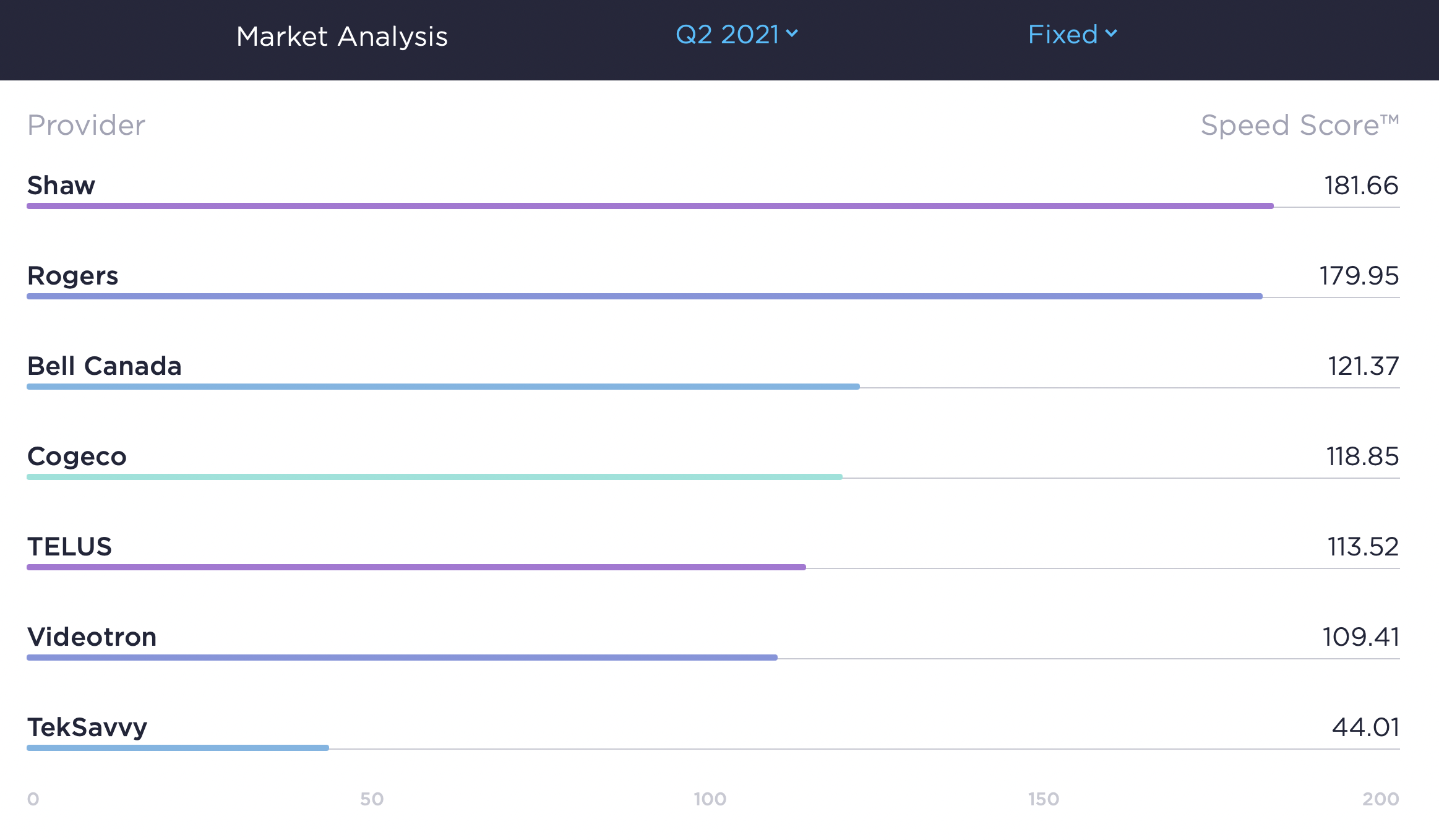Click the TekSavvy provider label

[x=87, y=727]
